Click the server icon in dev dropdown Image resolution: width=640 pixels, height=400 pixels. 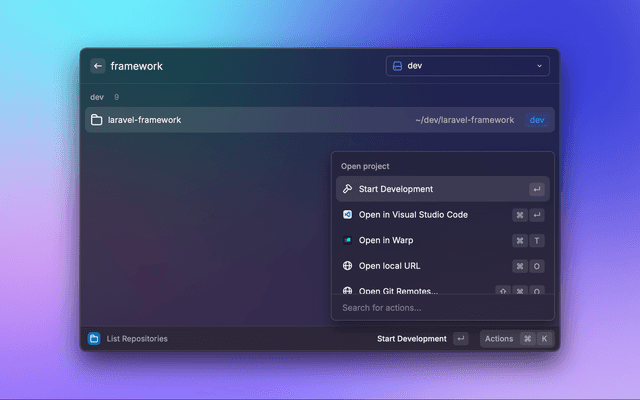(x=397, y=66)
